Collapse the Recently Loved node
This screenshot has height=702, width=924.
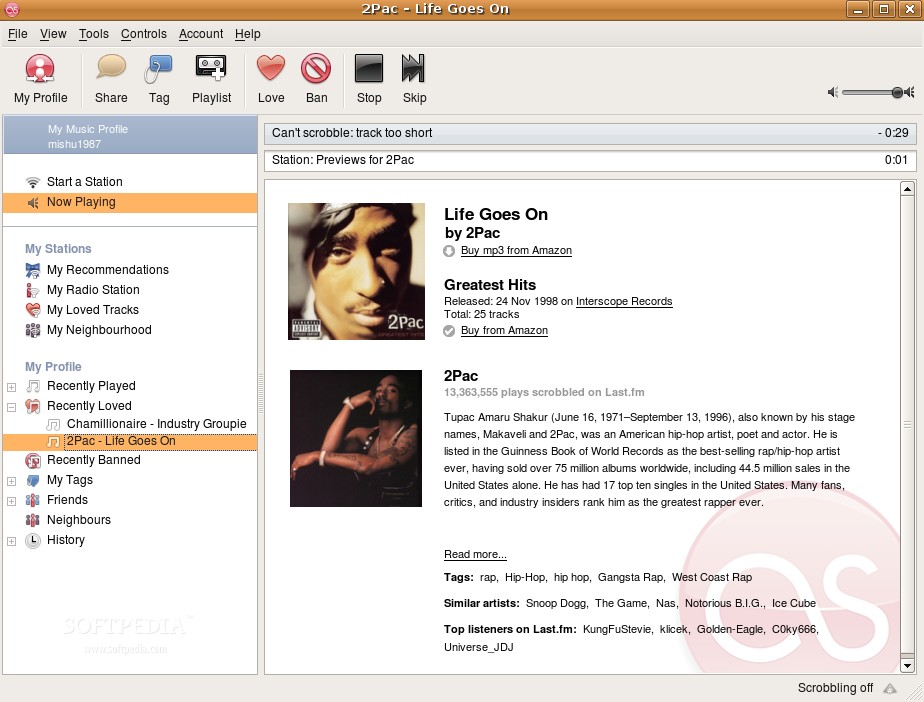(x=11, y=407)
